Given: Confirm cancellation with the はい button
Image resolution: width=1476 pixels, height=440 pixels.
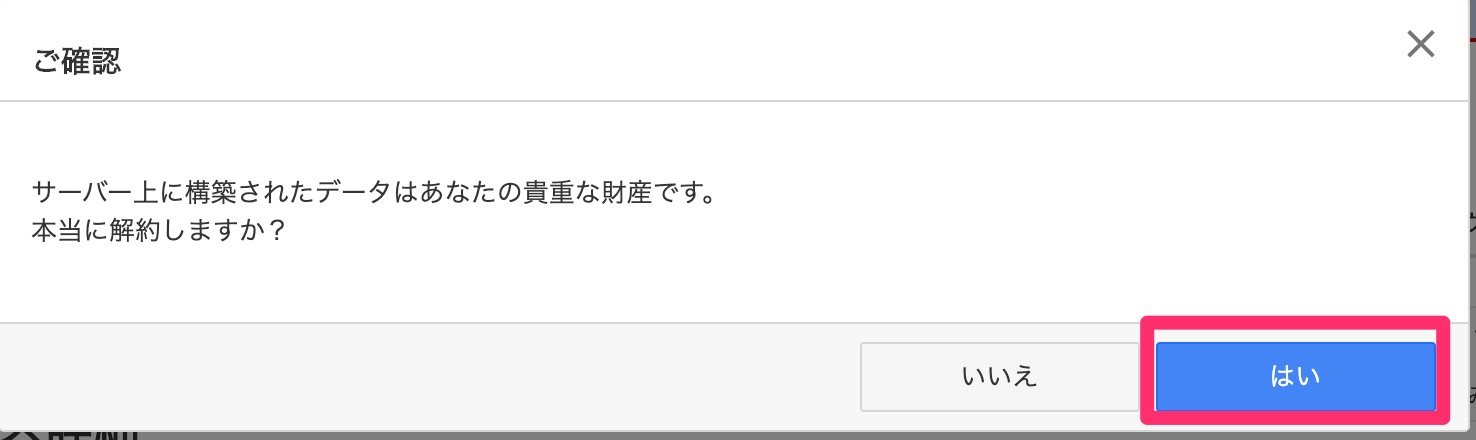Looking at the screenshot, I should point(1295,377).
